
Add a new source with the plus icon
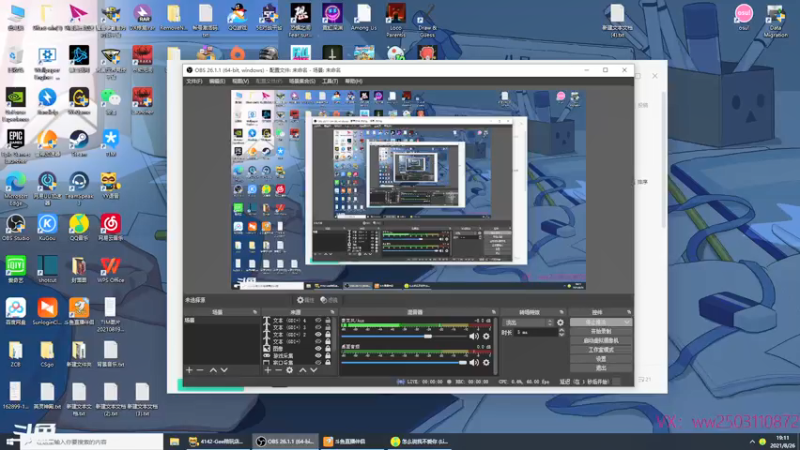[x=268, y=370]
